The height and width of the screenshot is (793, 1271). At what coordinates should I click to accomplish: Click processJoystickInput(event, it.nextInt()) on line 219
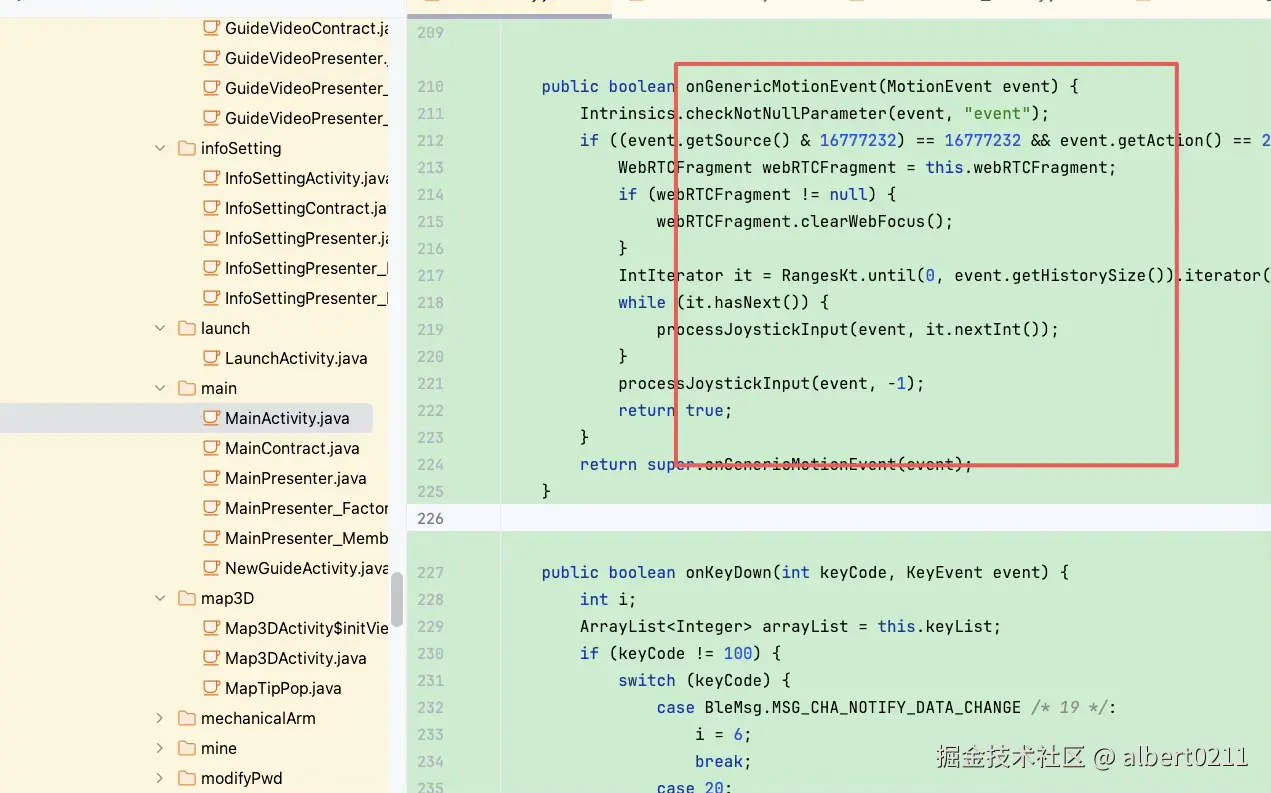pos(857,329)
